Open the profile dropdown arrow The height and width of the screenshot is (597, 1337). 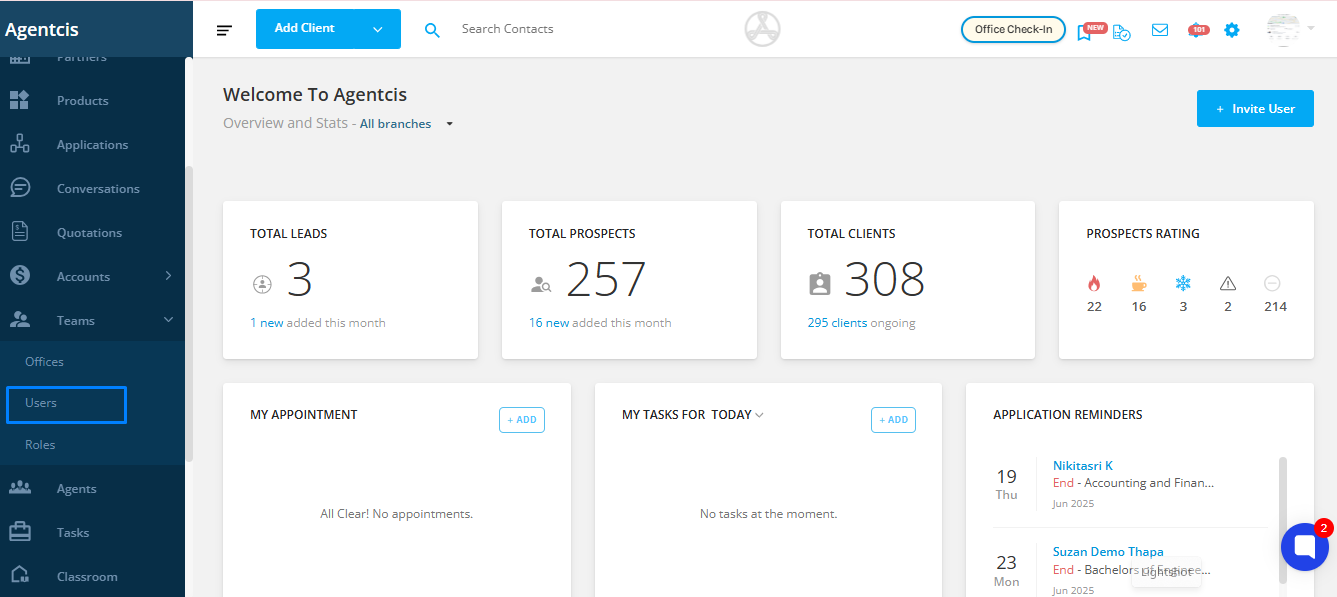click(1310, 29)
